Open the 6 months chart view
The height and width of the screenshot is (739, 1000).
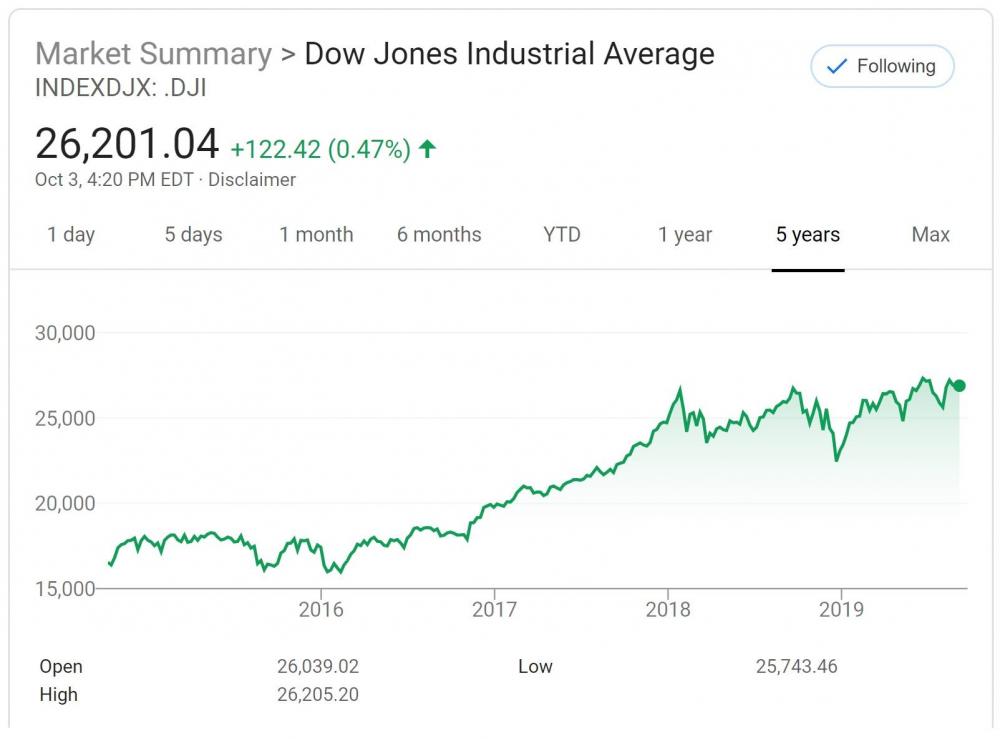click(440, 235)
